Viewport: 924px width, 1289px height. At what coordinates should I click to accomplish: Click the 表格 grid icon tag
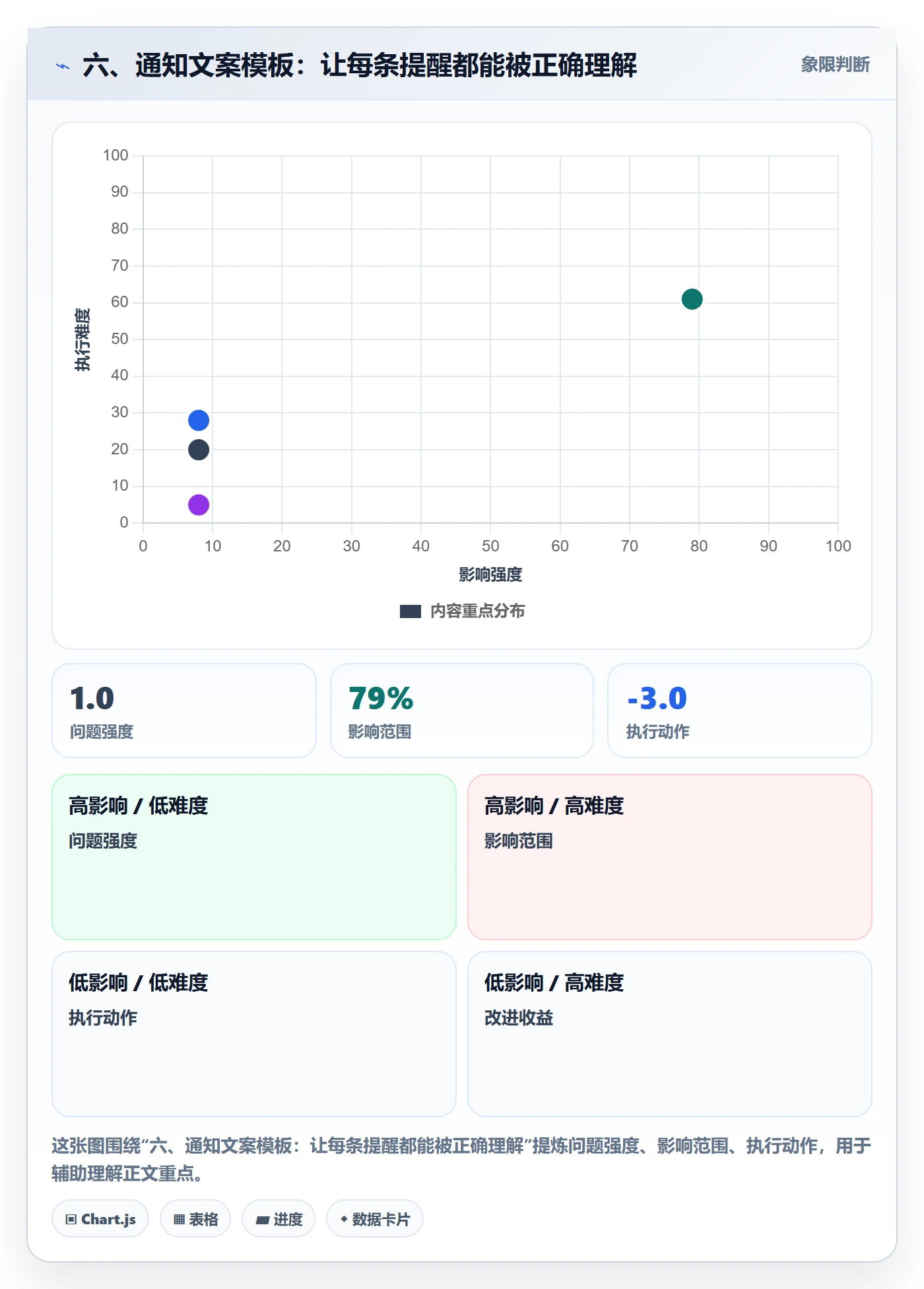click(195, 1219)
